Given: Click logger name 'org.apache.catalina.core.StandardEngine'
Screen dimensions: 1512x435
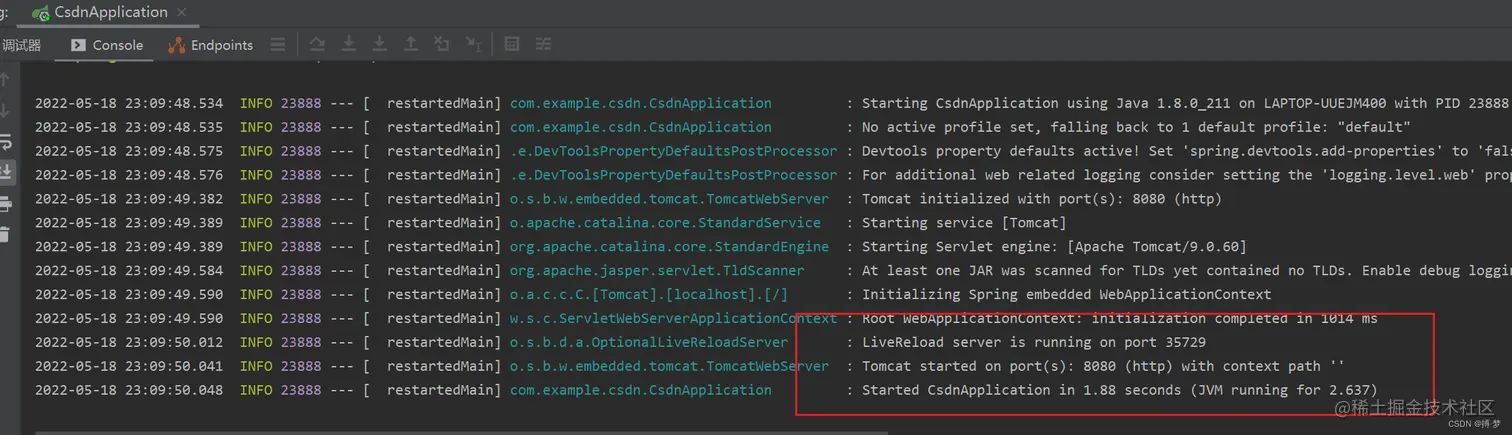Looking at the screenshot, I should click(669, 247).
